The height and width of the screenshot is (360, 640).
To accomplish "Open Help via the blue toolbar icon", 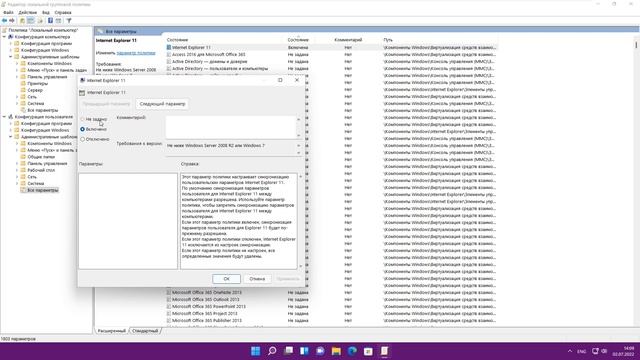I will (x=50, y=20).
